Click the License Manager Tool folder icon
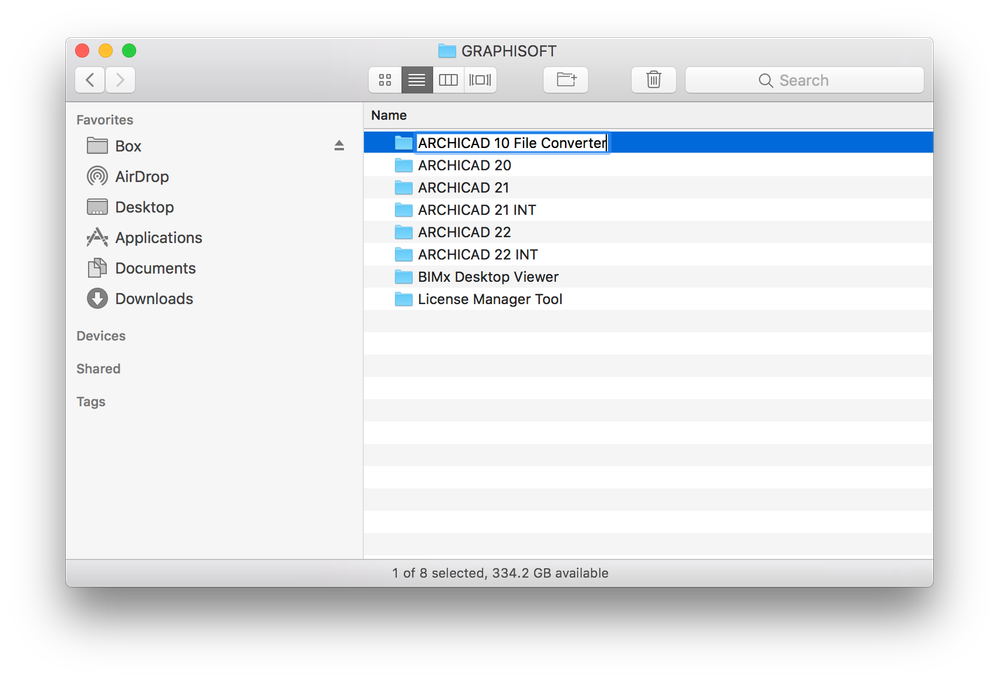The image size is (999, 681). (x=403, y=299)
